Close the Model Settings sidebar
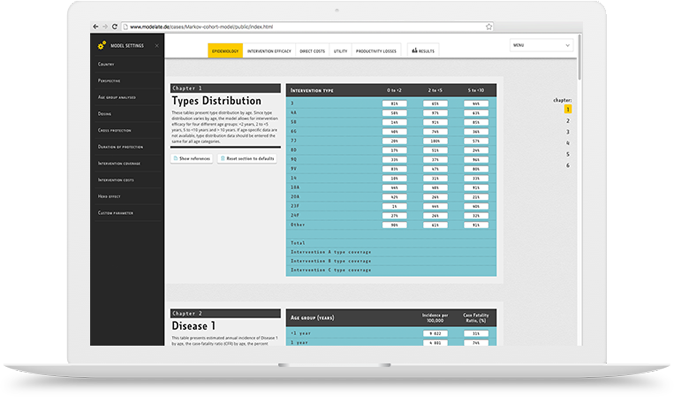Image resolution: width=674 pixels, height=397 pixels. click(157, 46)
